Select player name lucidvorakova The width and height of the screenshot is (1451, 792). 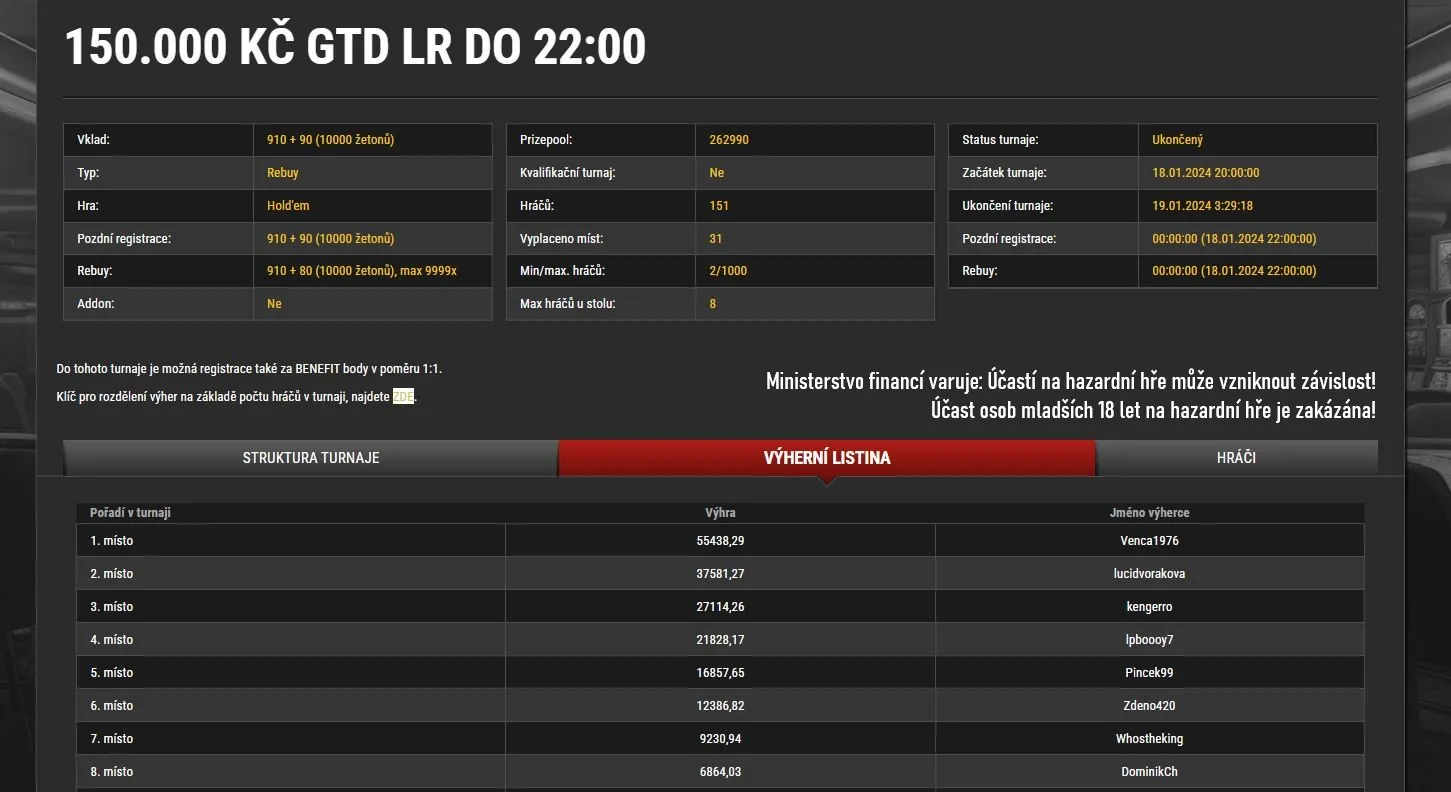[x=1149, y=574]
